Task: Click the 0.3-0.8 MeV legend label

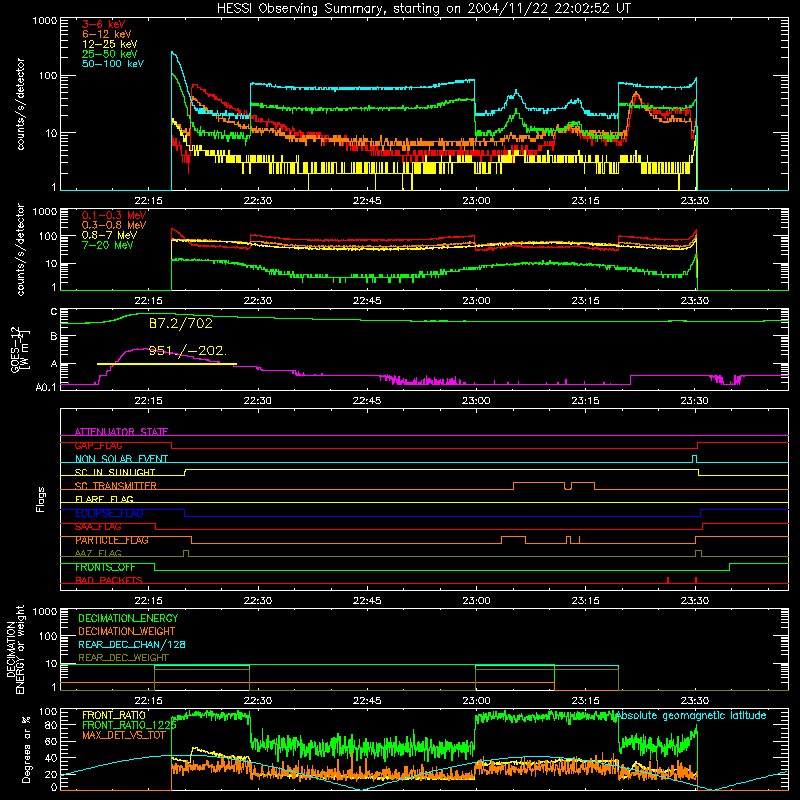Action: (x=114, y=225)
